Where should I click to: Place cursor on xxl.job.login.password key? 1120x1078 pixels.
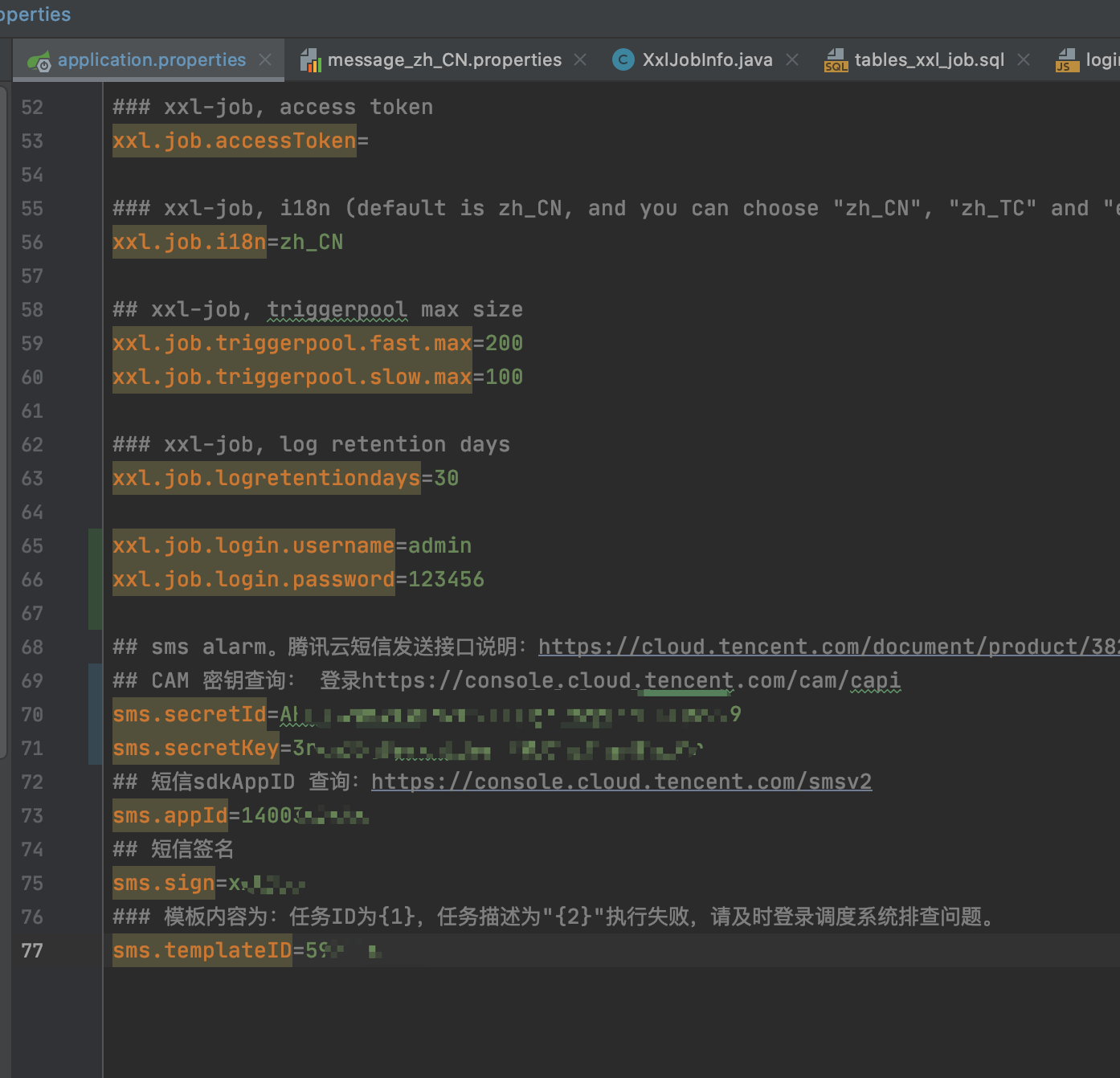pyautogui.click(x=253, y=580)
